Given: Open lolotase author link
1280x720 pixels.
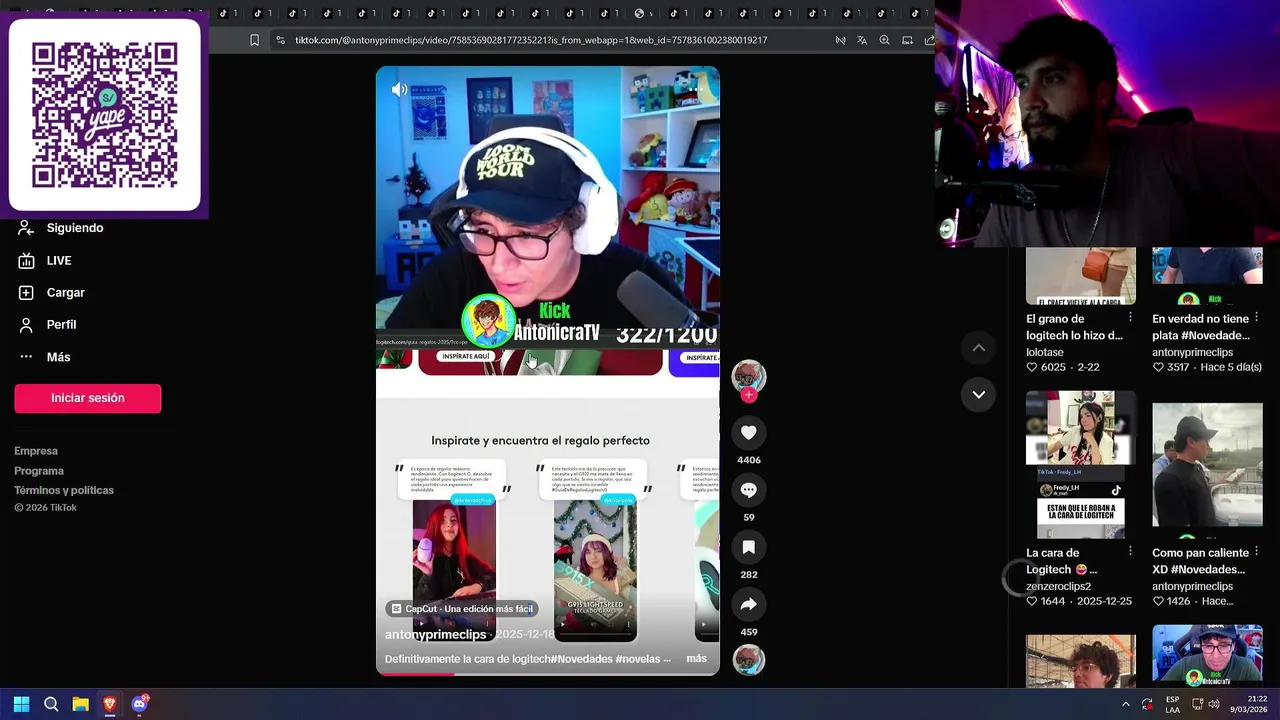Looking at the screenshot, I should click(1045, 352).
